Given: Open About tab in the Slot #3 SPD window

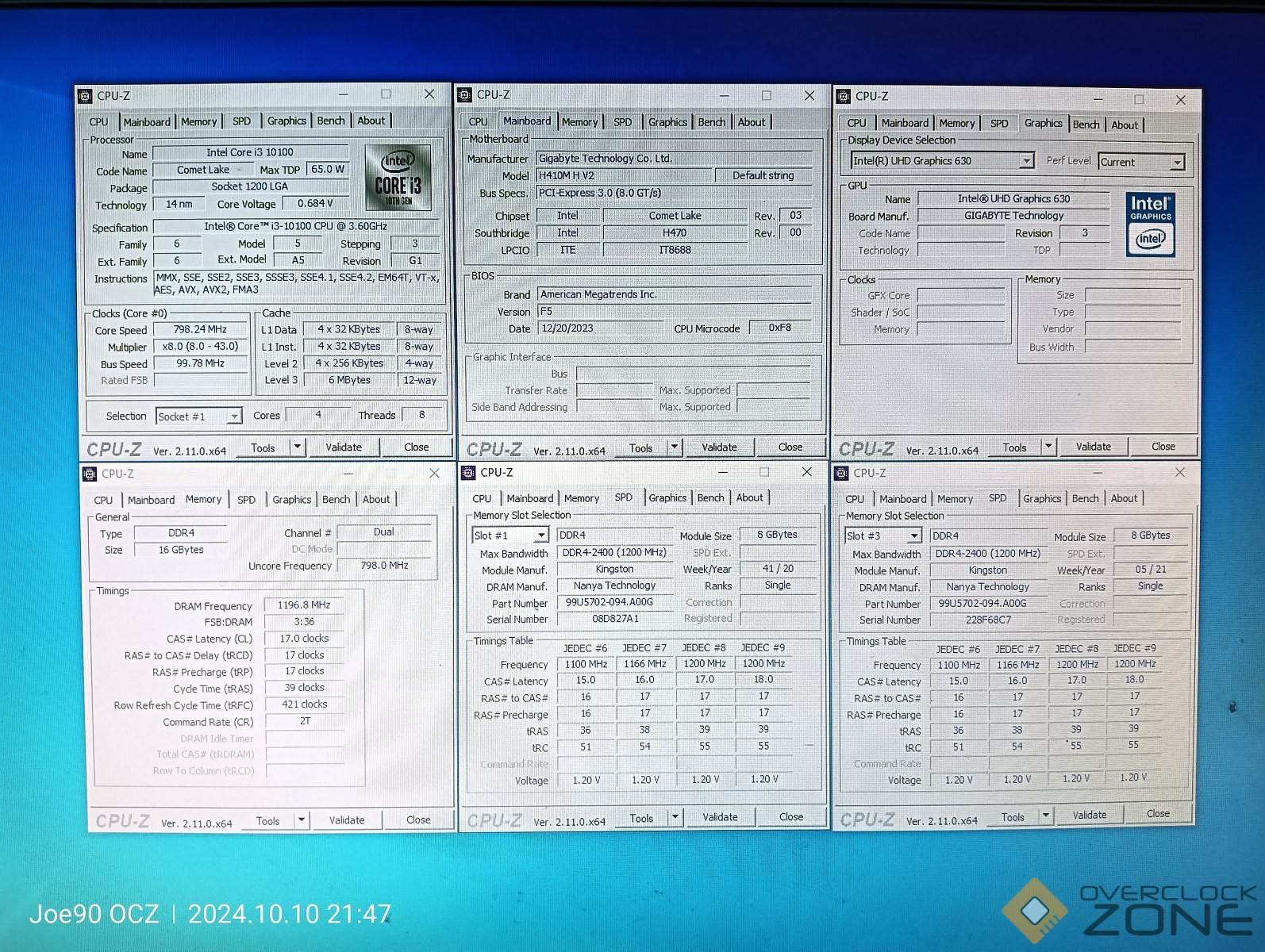Looking at the screenshot, I should pyautogui.click(x=1124, y=499).
